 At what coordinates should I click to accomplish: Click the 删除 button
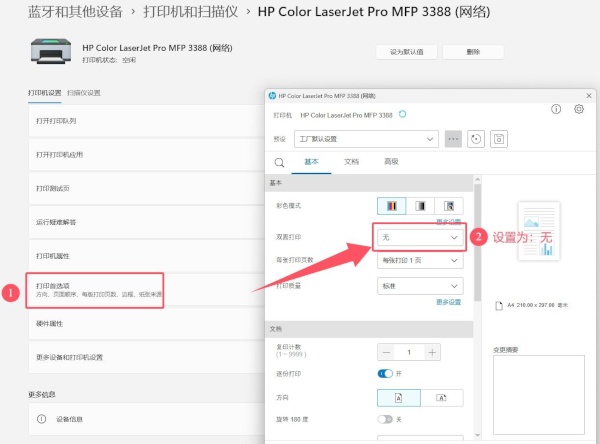click(x=473, y=52)
